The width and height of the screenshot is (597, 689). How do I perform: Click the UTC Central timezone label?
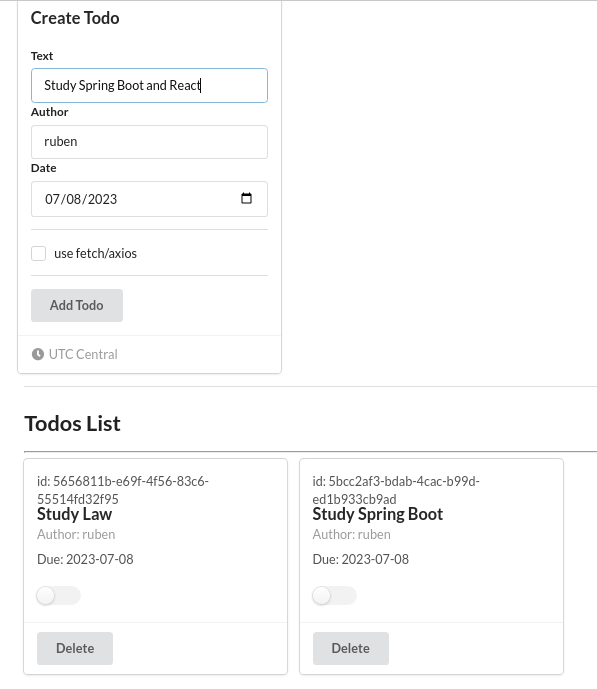point(83,354)
